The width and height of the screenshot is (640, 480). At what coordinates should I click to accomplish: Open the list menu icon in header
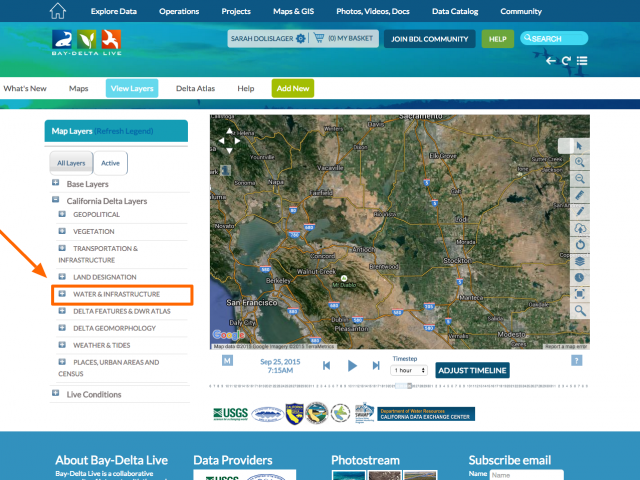coord(582,61)
